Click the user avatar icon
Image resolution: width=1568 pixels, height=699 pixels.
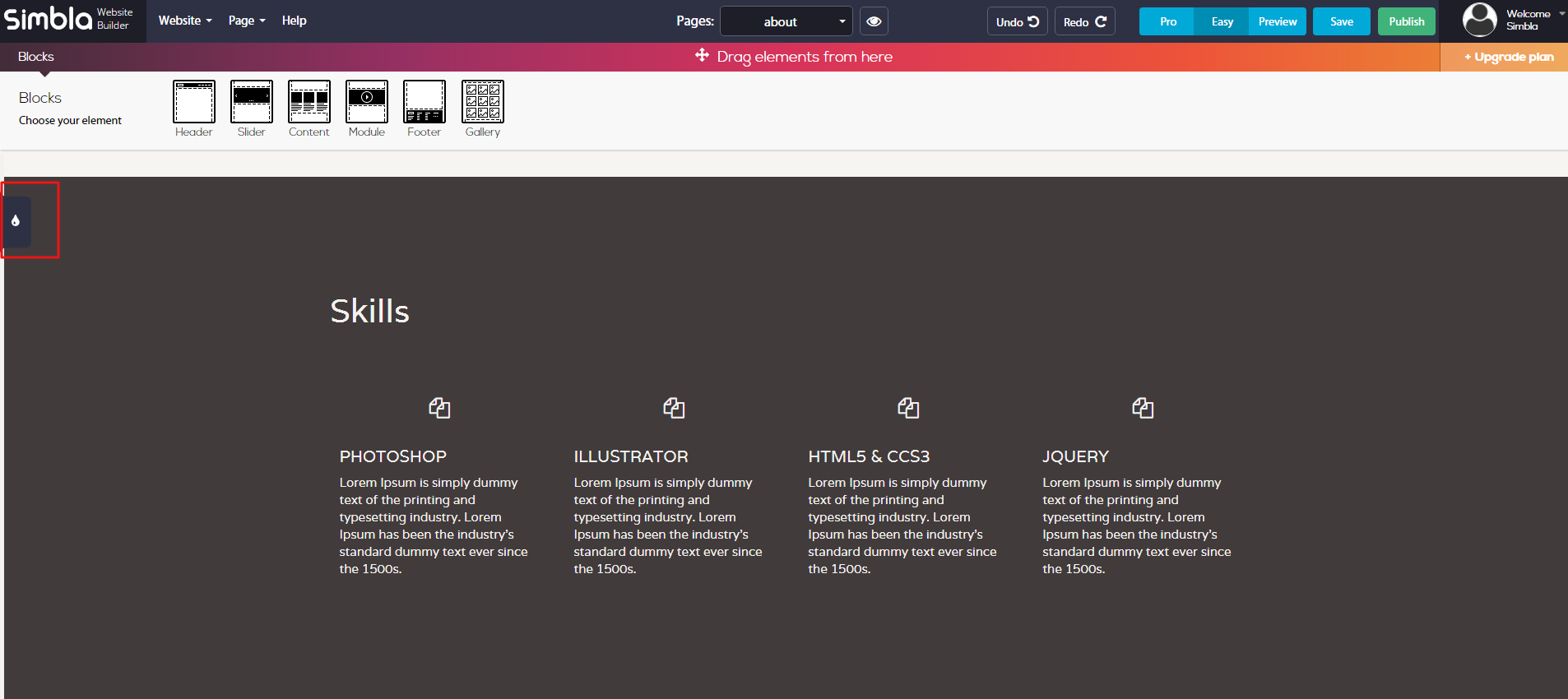click(x=1479, y=20)
